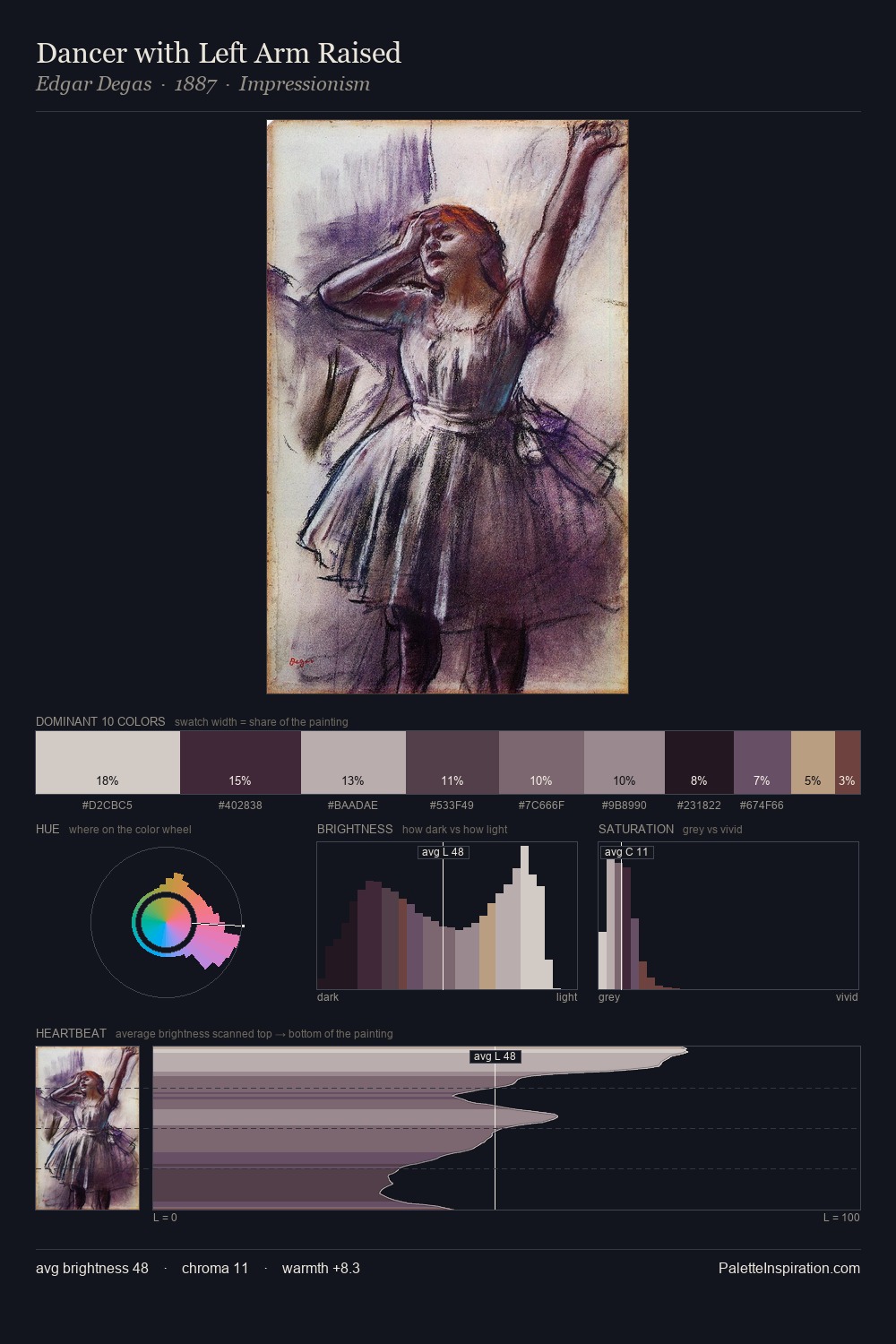Viewport: 896px width, 1344px height.
Task: Open PaletteInspiration.com link
Action: coord(789,1268)
